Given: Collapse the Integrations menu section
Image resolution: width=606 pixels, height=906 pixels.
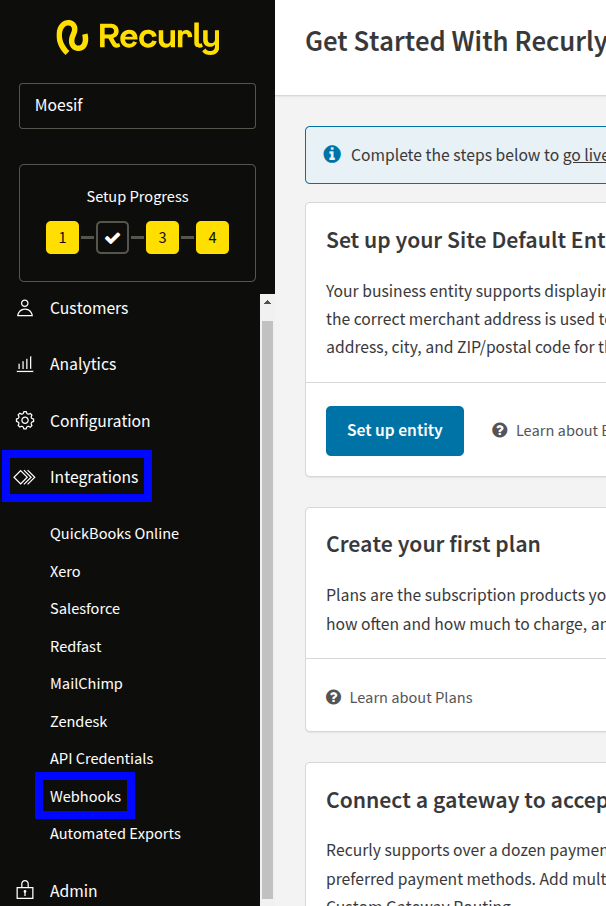Looking at the screenshot, I should (94, 478).
